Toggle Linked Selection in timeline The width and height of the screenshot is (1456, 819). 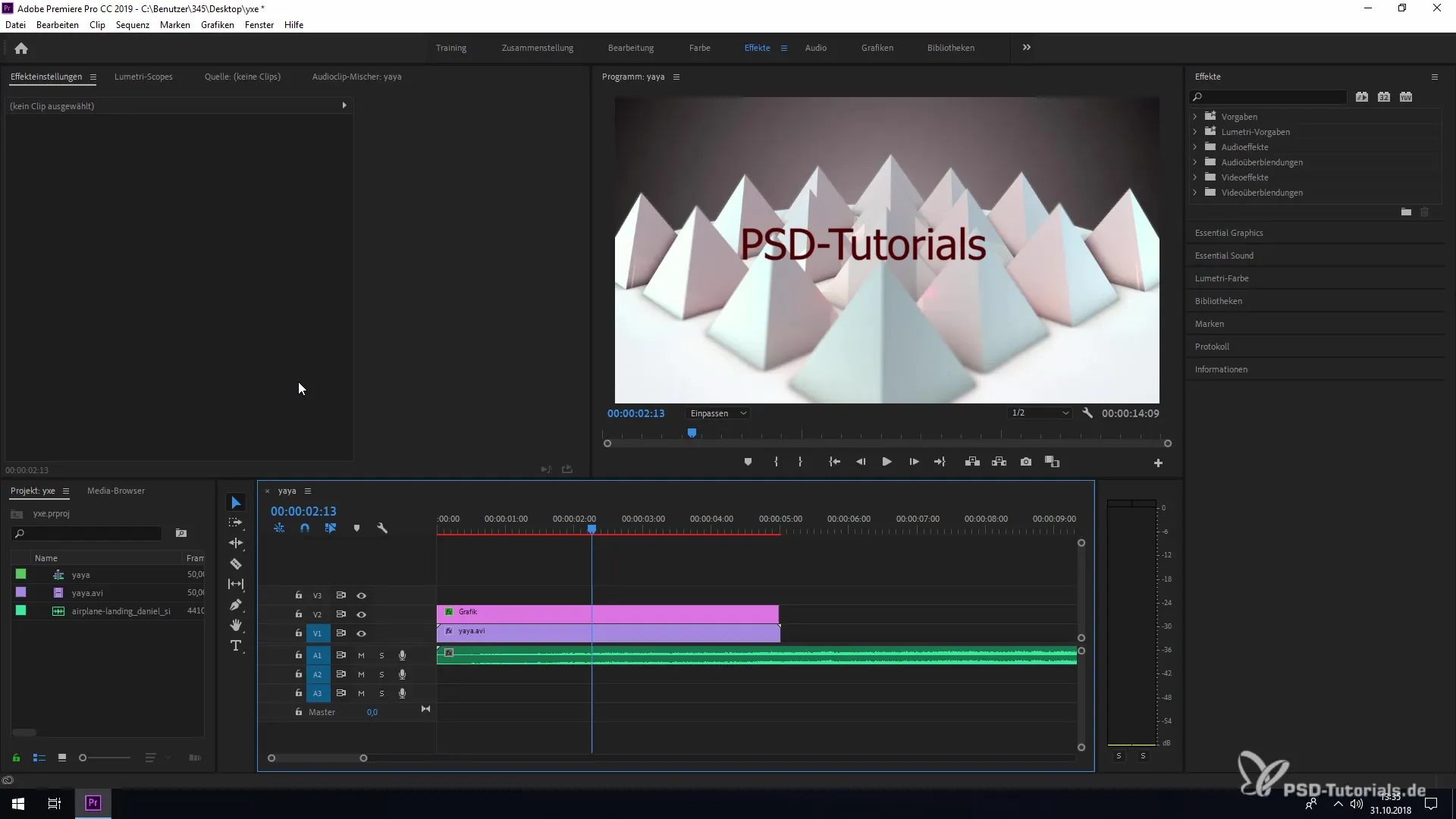coord(331,528)
